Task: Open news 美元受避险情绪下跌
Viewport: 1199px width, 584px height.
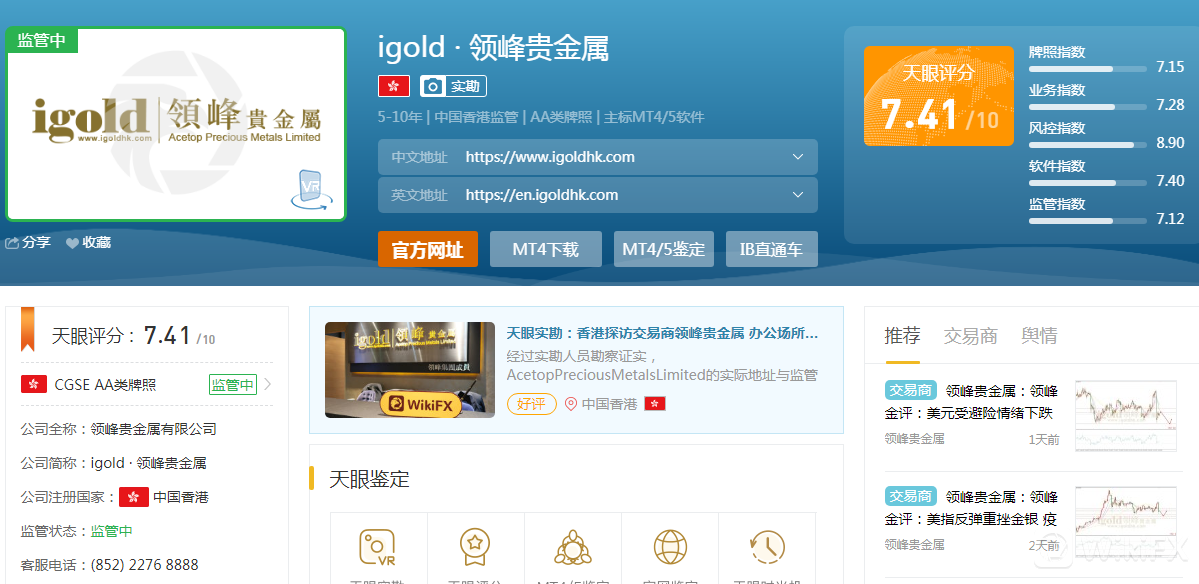Action: 972,402
